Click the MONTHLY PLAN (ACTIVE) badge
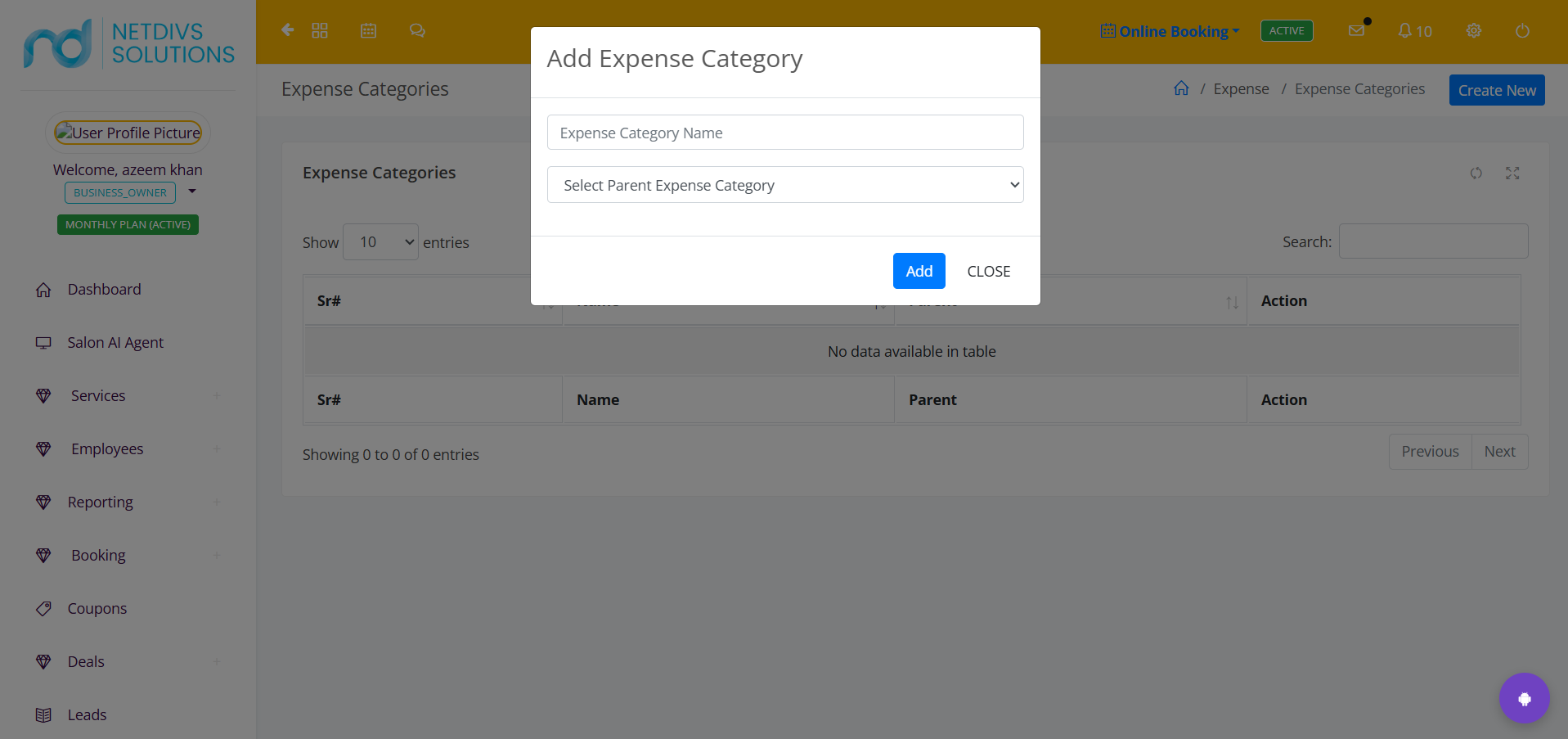The image size is (1568, 739). coord(128,224)
